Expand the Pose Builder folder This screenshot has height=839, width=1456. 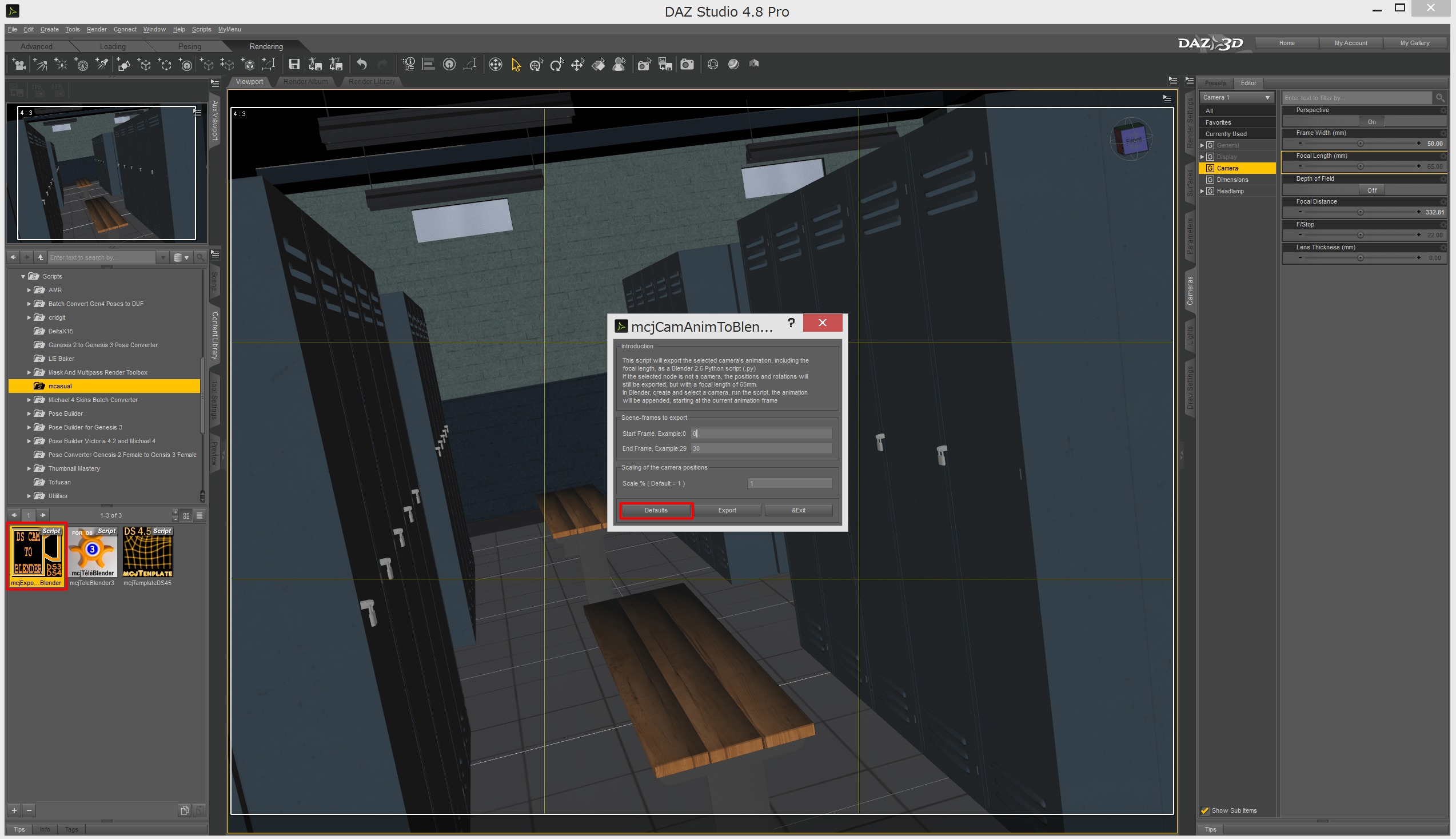pos(29,413)
